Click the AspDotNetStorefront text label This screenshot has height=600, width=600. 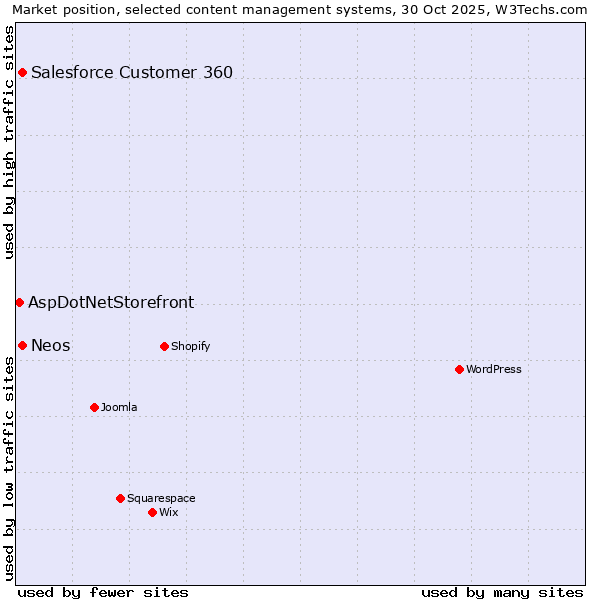pyautogui.click(x=111, y=302)
